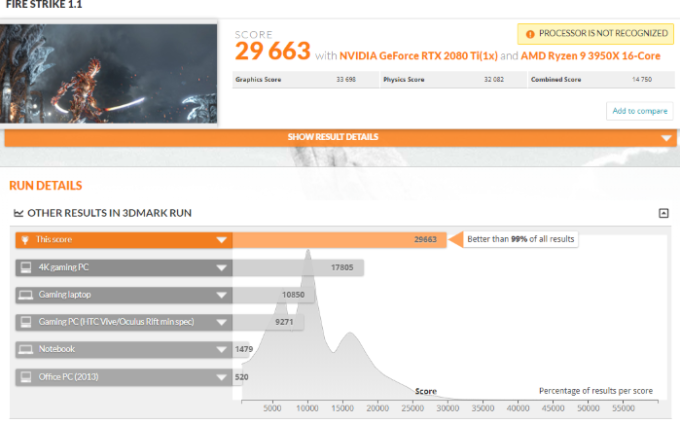Viewport: 680px width, 423px height.
Task: Expand the 4K gaming PC dropdown arrow
Action: (221, 268)
